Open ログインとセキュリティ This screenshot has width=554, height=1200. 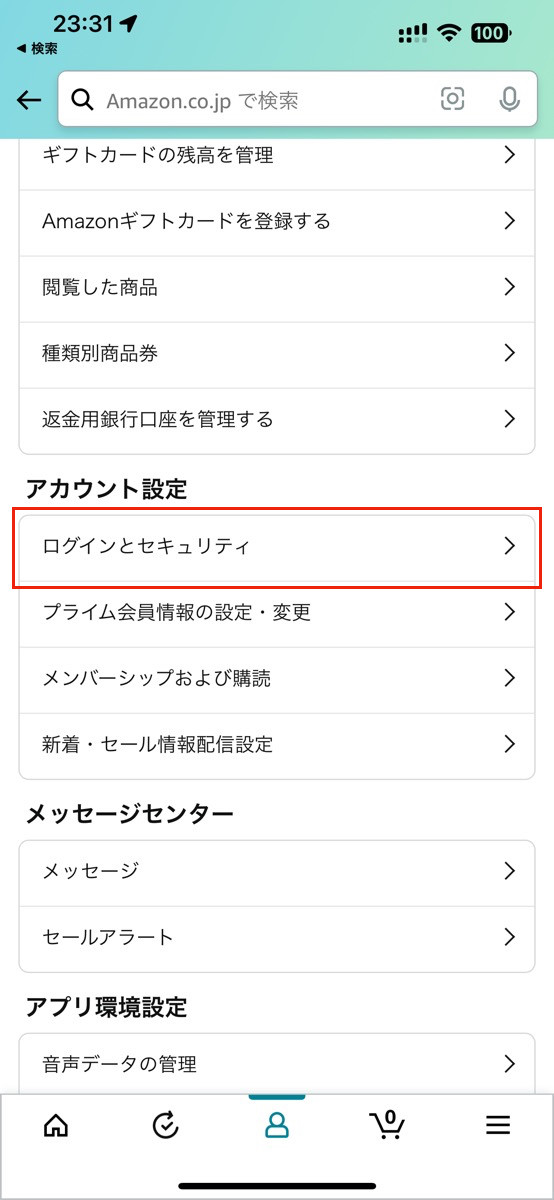pyautogui.click(x=277, y=546)
